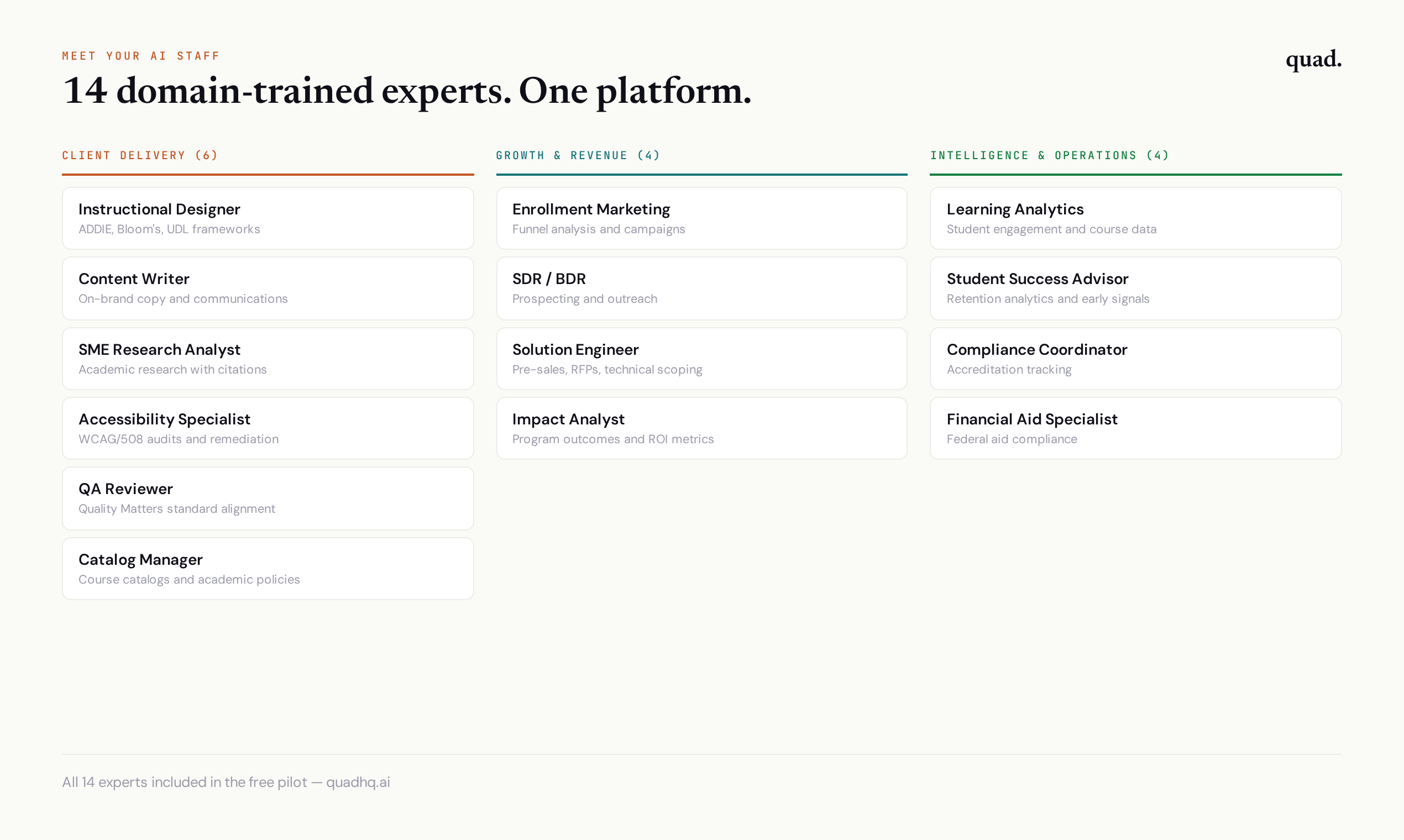Click the SDR / BDR expert card
1404x840 pixels.
tap(701, 288)
